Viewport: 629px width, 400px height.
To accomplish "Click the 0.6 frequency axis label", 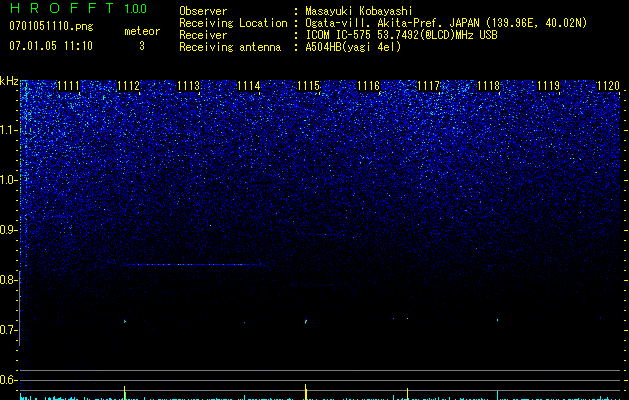I will (x=8, y=380).
